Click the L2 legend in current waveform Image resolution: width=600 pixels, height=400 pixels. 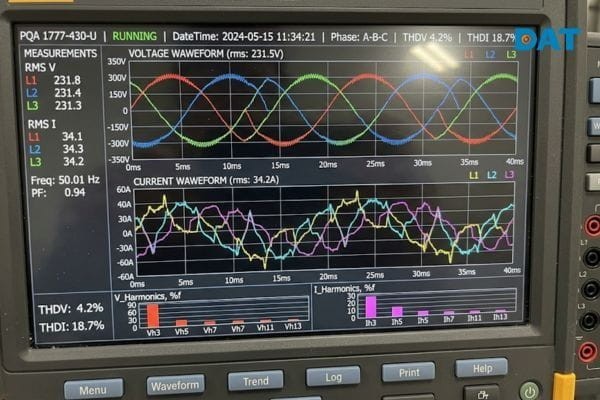491,175
